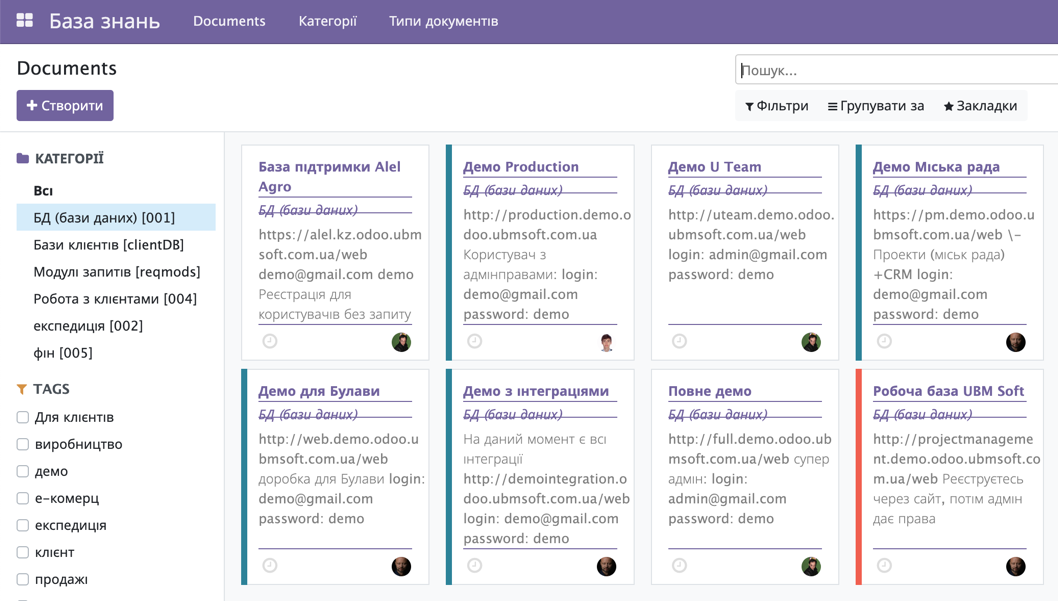Enable the демо tag checkbox
Viewport: 1058px width, 601px height.
click(21, 471)
